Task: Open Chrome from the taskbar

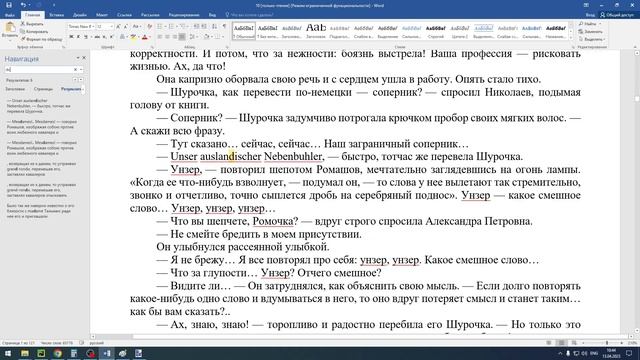Action: pyautogui.click(x=58, y=353)
